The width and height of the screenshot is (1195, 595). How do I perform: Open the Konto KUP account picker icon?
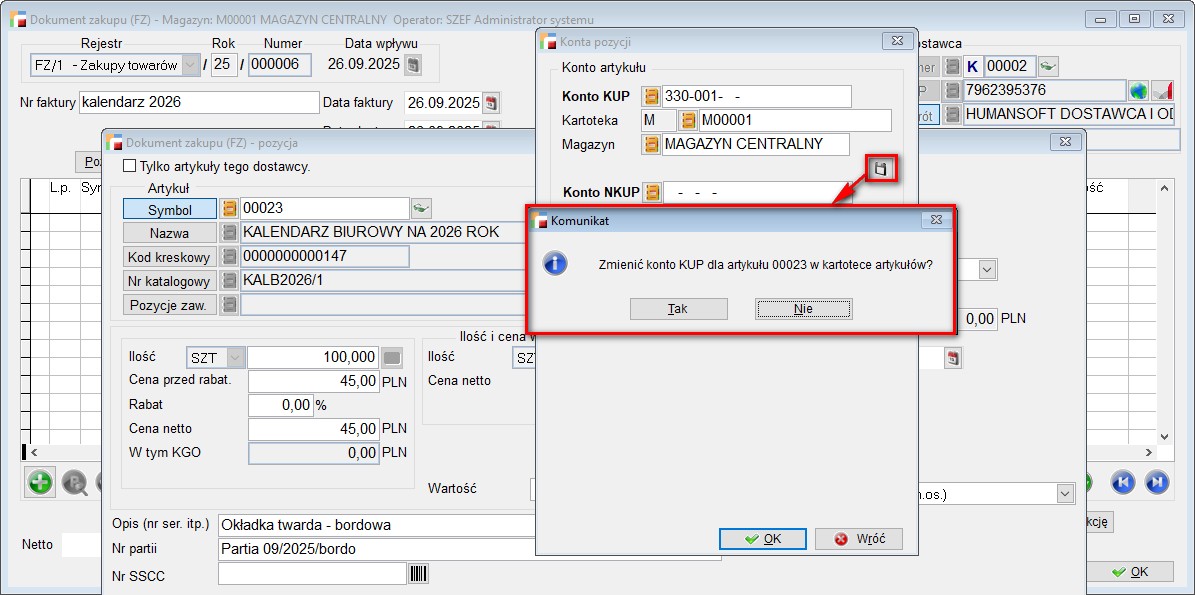pos(652,96)
